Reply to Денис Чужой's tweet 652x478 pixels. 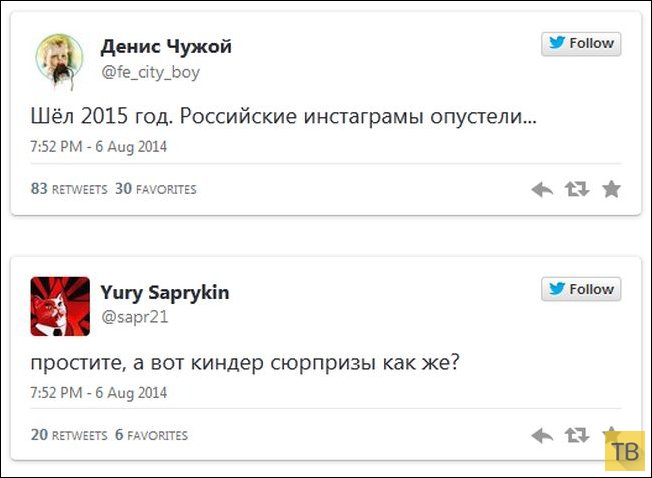[542, 188]
